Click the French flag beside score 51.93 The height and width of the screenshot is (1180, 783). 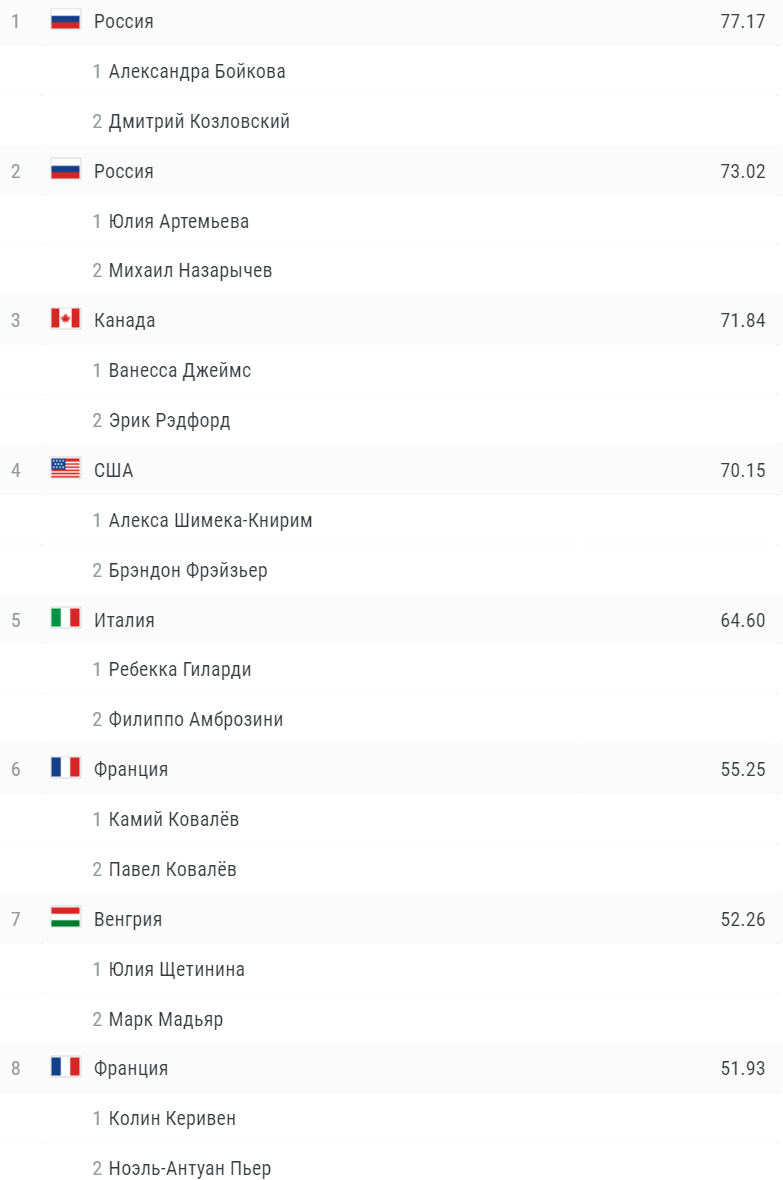pyautogui.click(x=65, y=1068)
